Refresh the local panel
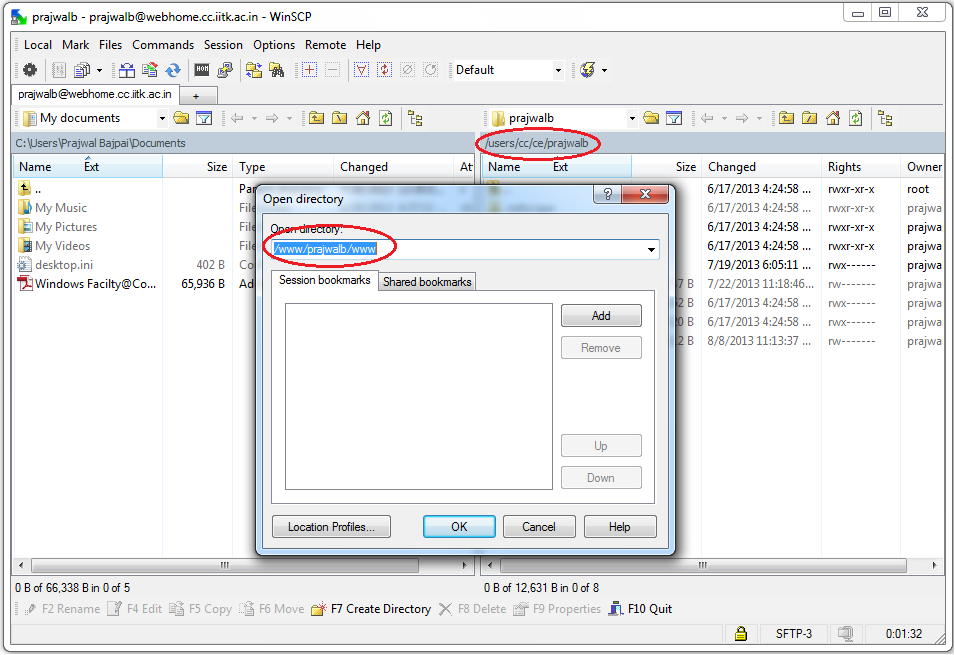 pos(386,118)
